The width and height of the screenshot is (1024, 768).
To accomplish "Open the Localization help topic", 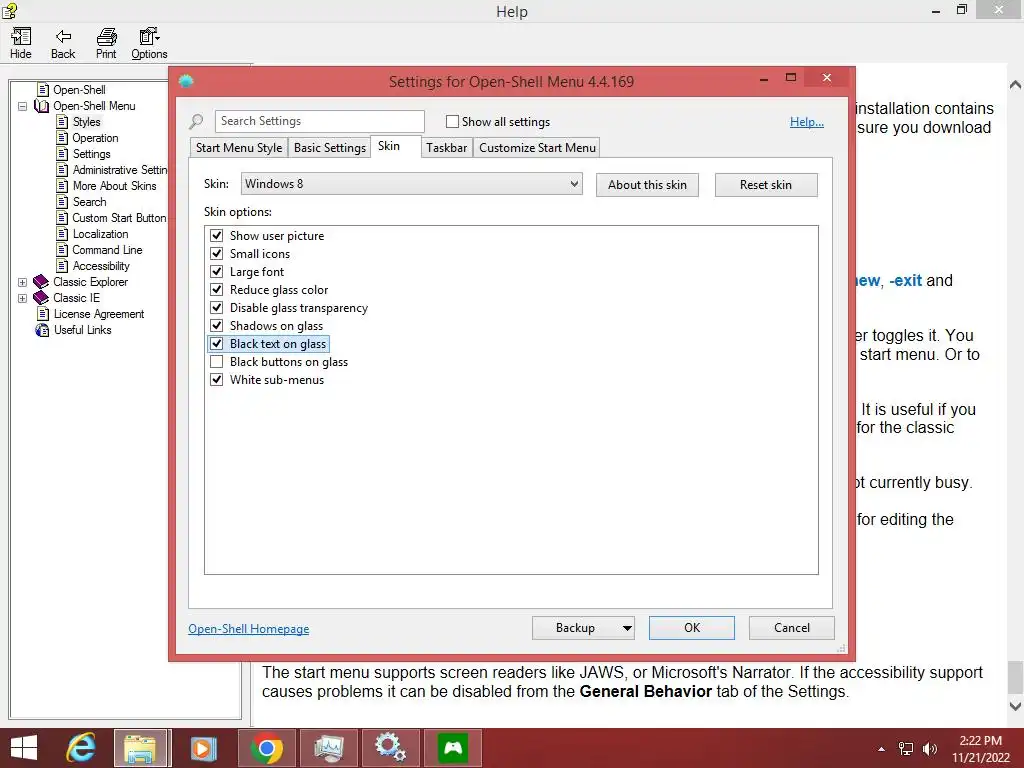I will (101, 234).
